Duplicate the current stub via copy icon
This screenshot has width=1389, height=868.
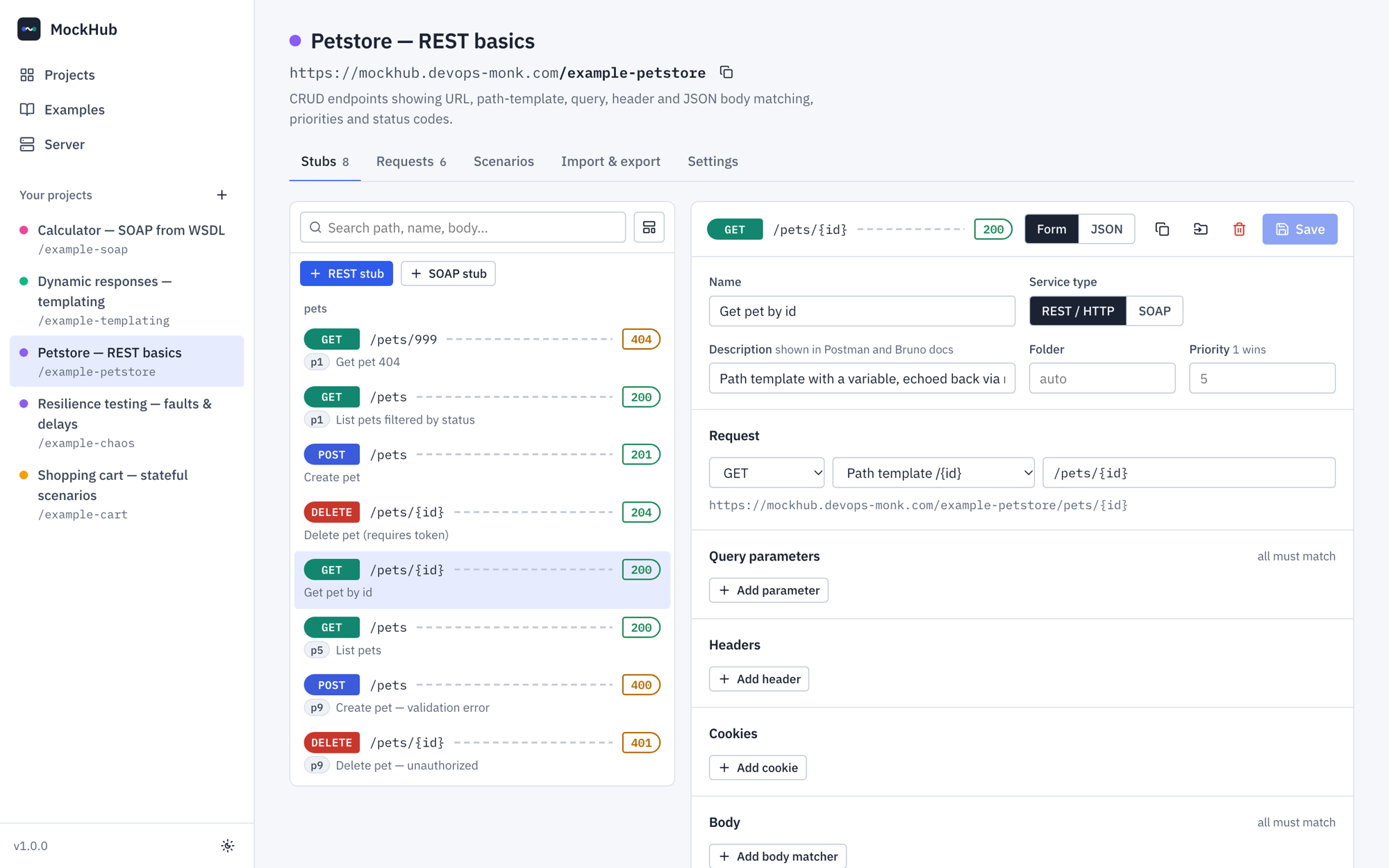pos(1162,229)
